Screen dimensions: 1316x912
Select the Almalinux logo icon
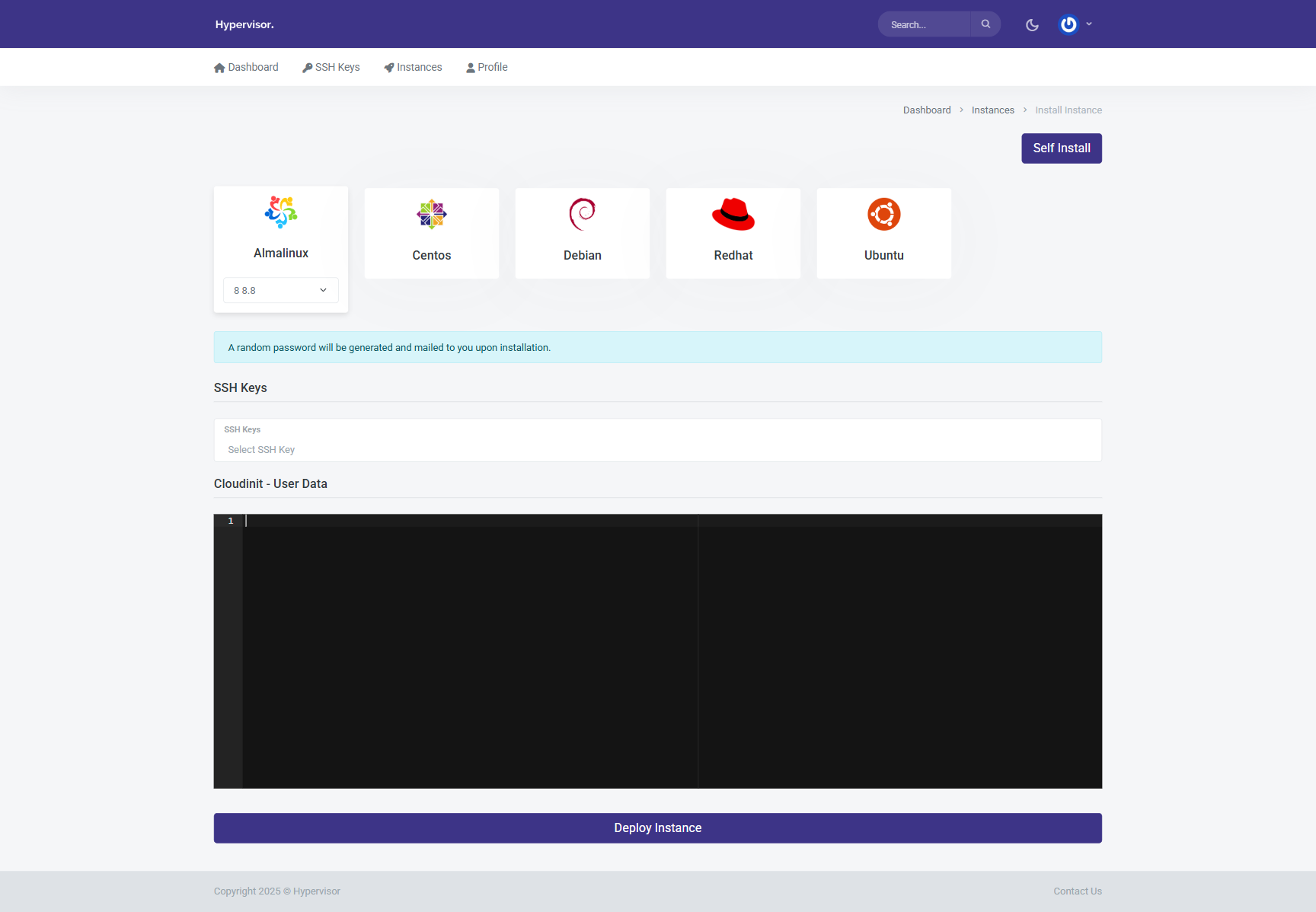click(281, 212)
